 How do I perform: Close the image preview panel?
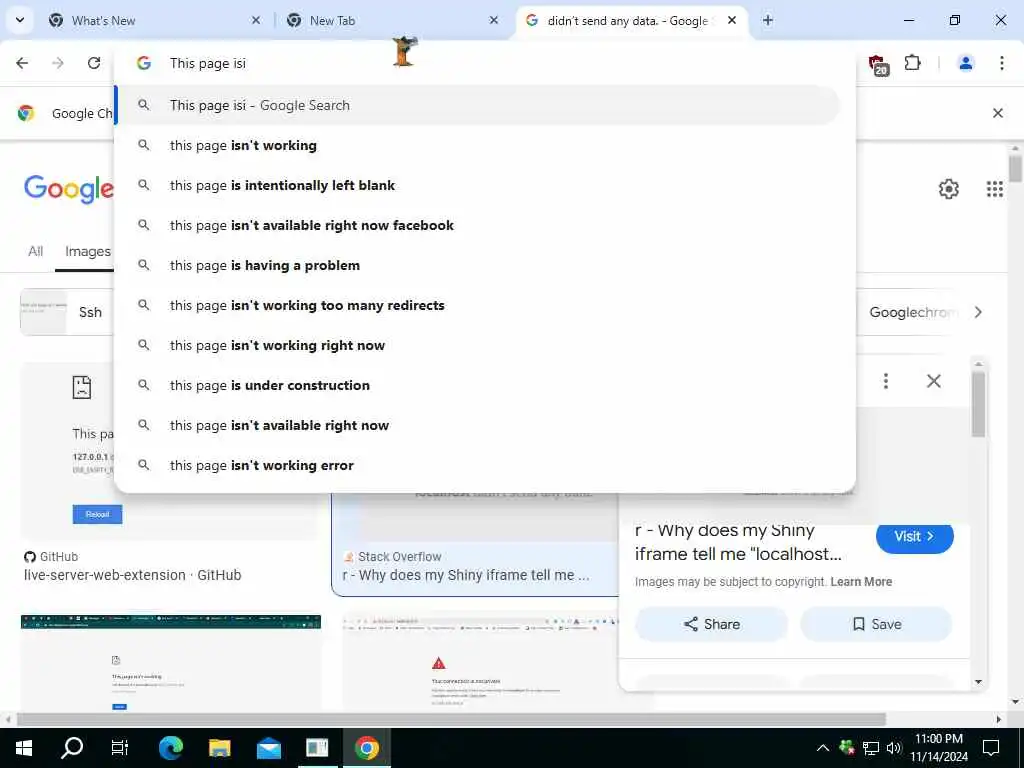point(933,381)
